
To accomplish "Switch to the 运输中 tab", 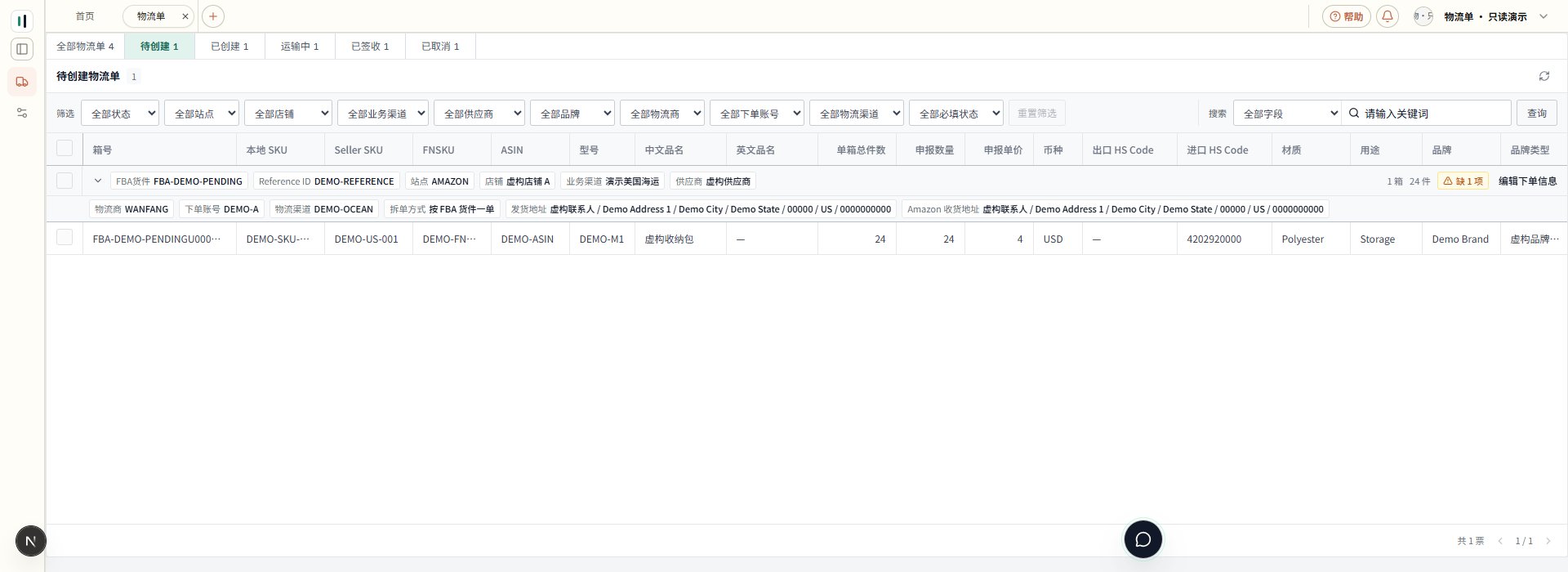I will click(x=300, y=47).
